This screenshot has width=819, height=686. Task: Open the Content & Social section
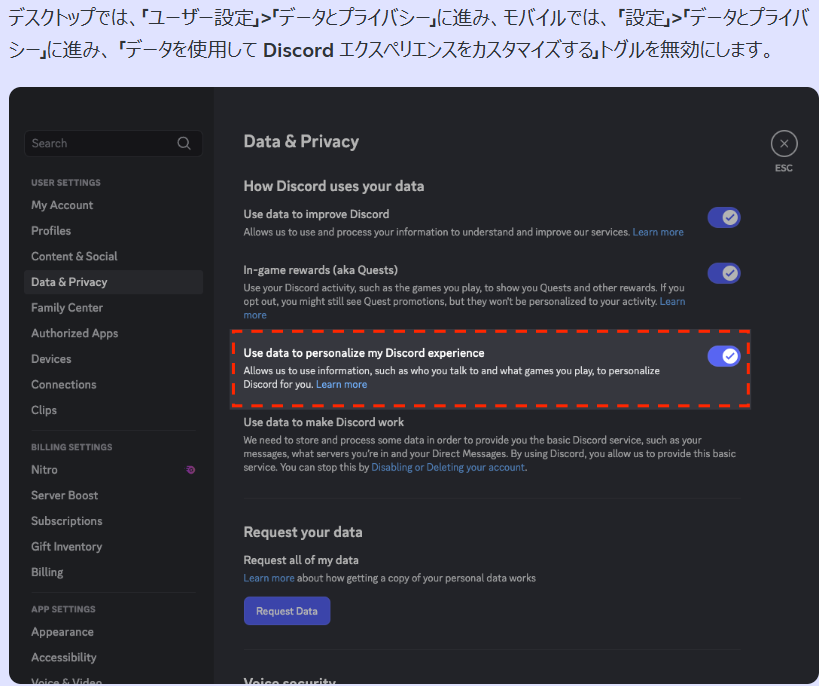click(x=76, y=256)
